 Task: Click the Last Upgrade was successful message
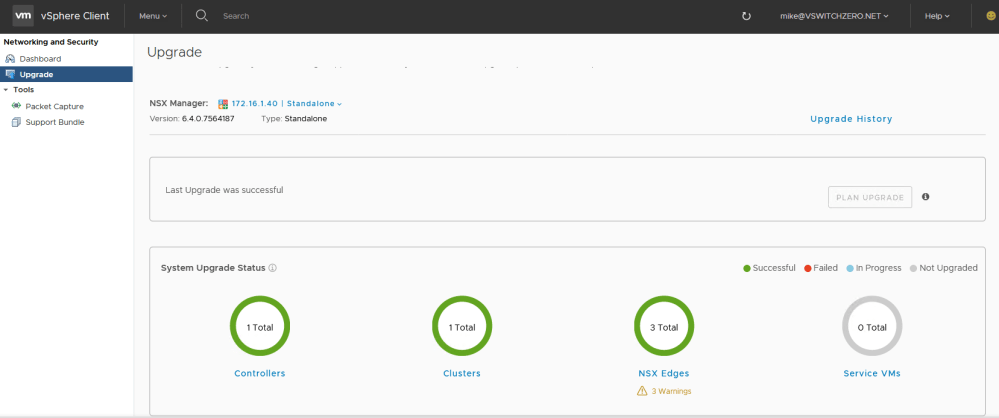coord(224,190)
